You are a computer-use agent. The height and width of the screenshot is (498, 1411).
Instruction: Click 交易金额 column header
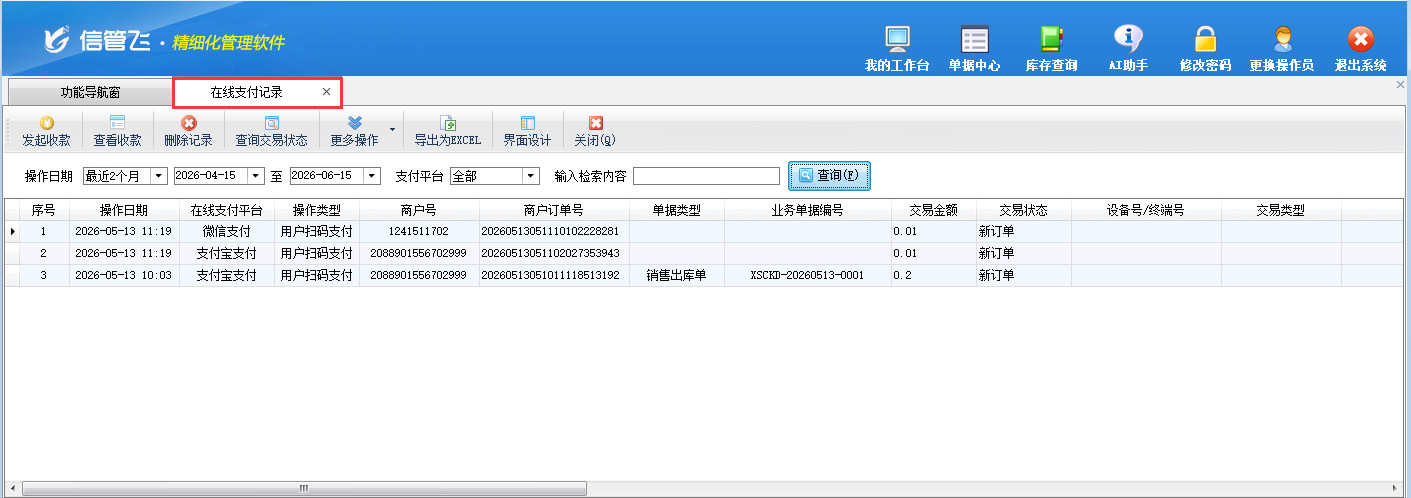pyautogui.click(x=934, y=210)
